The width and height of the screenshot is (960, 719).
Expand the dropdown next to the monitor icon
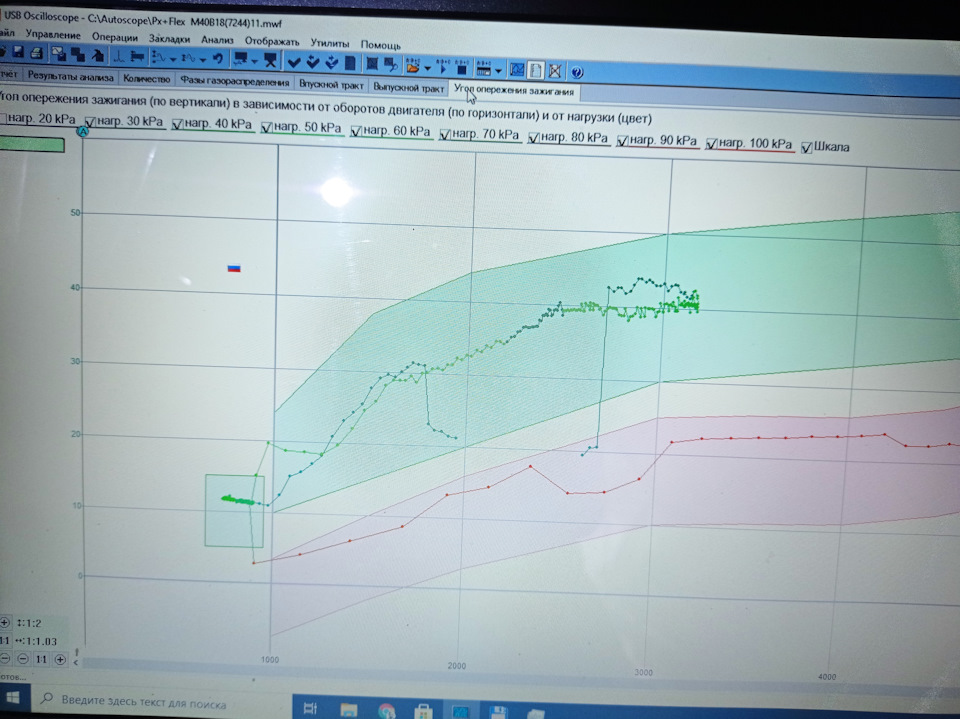tap(254, 61)
